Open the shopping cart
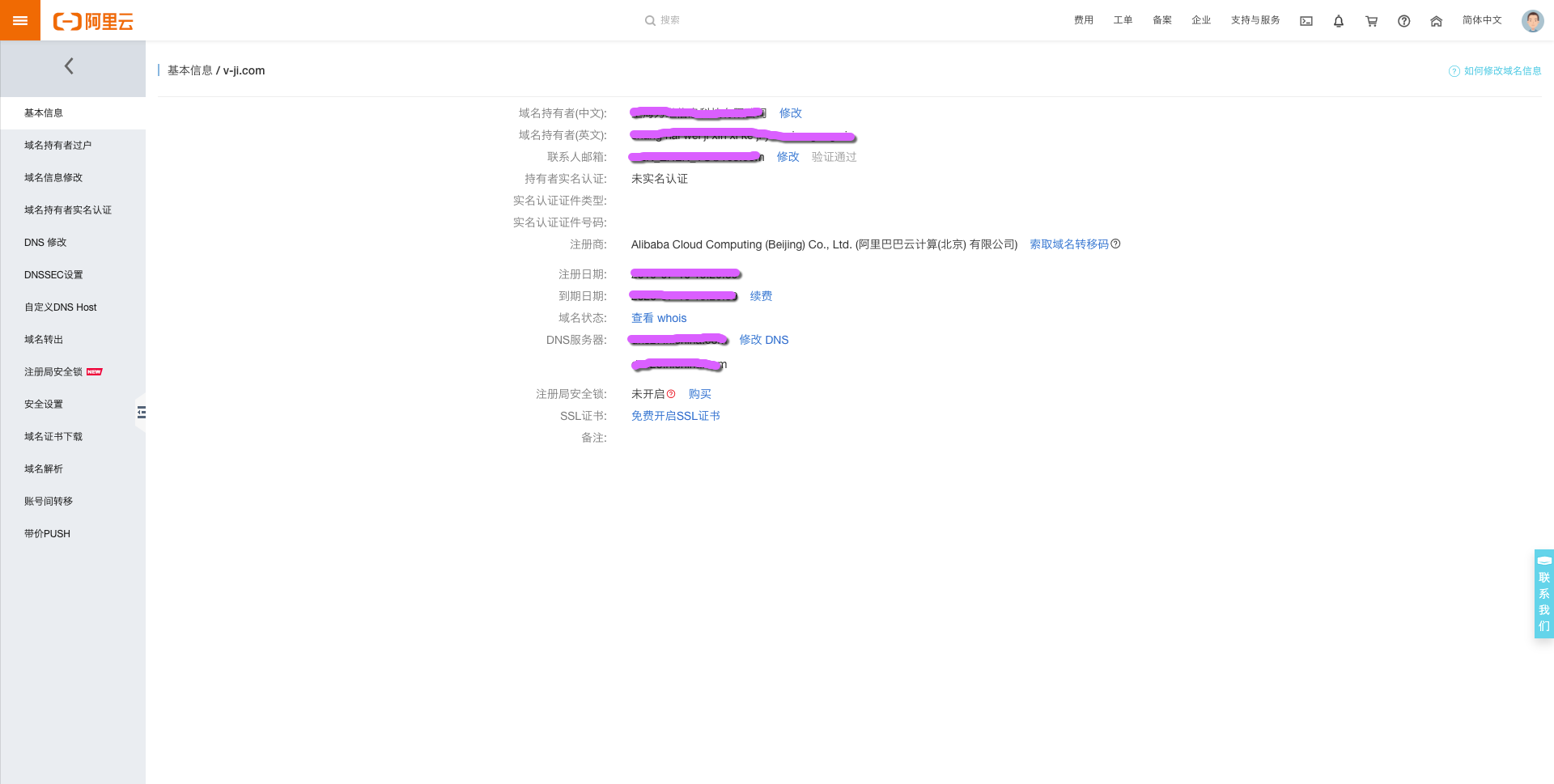The image size is (1554, 784). point(1371,21)
